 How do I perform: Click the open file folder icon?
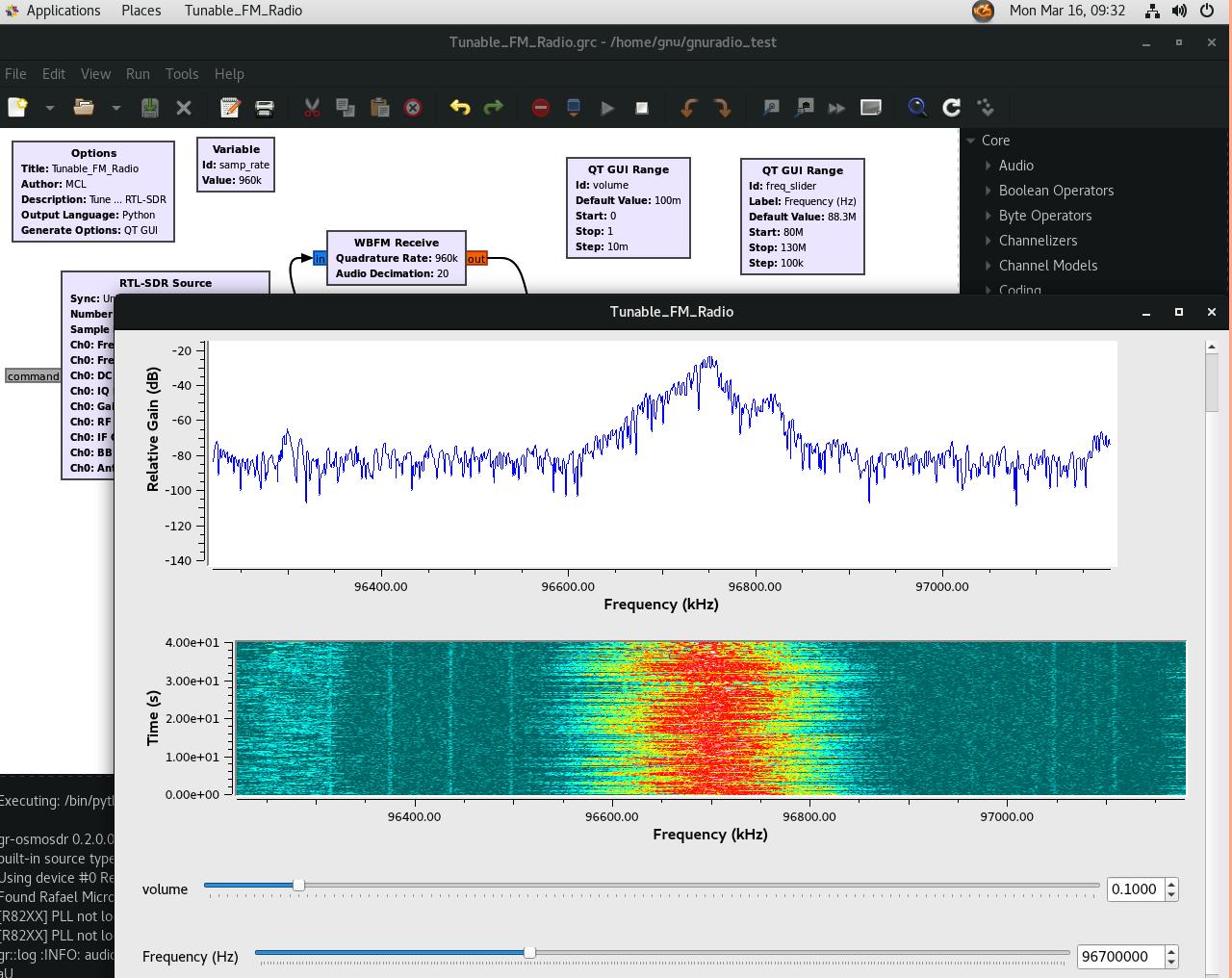coord(84,108)
